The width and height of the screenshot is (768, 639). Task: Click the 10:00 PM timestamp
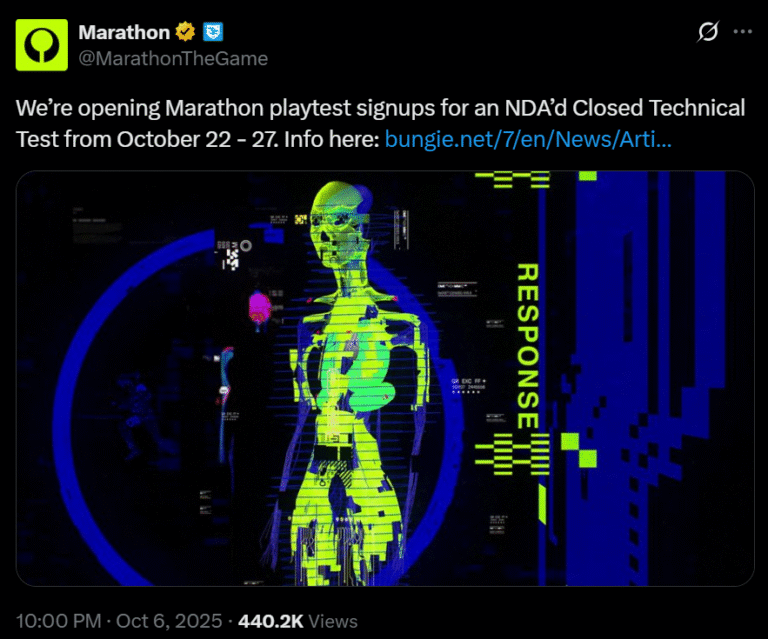pos(58,621)
